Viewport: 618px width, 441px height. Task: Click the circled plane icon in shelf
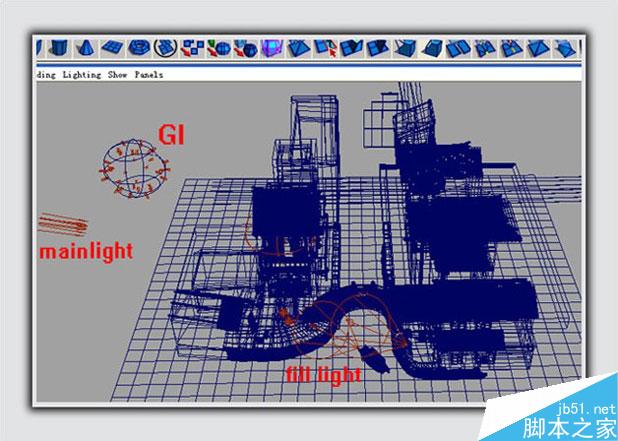tap(166, 48)
